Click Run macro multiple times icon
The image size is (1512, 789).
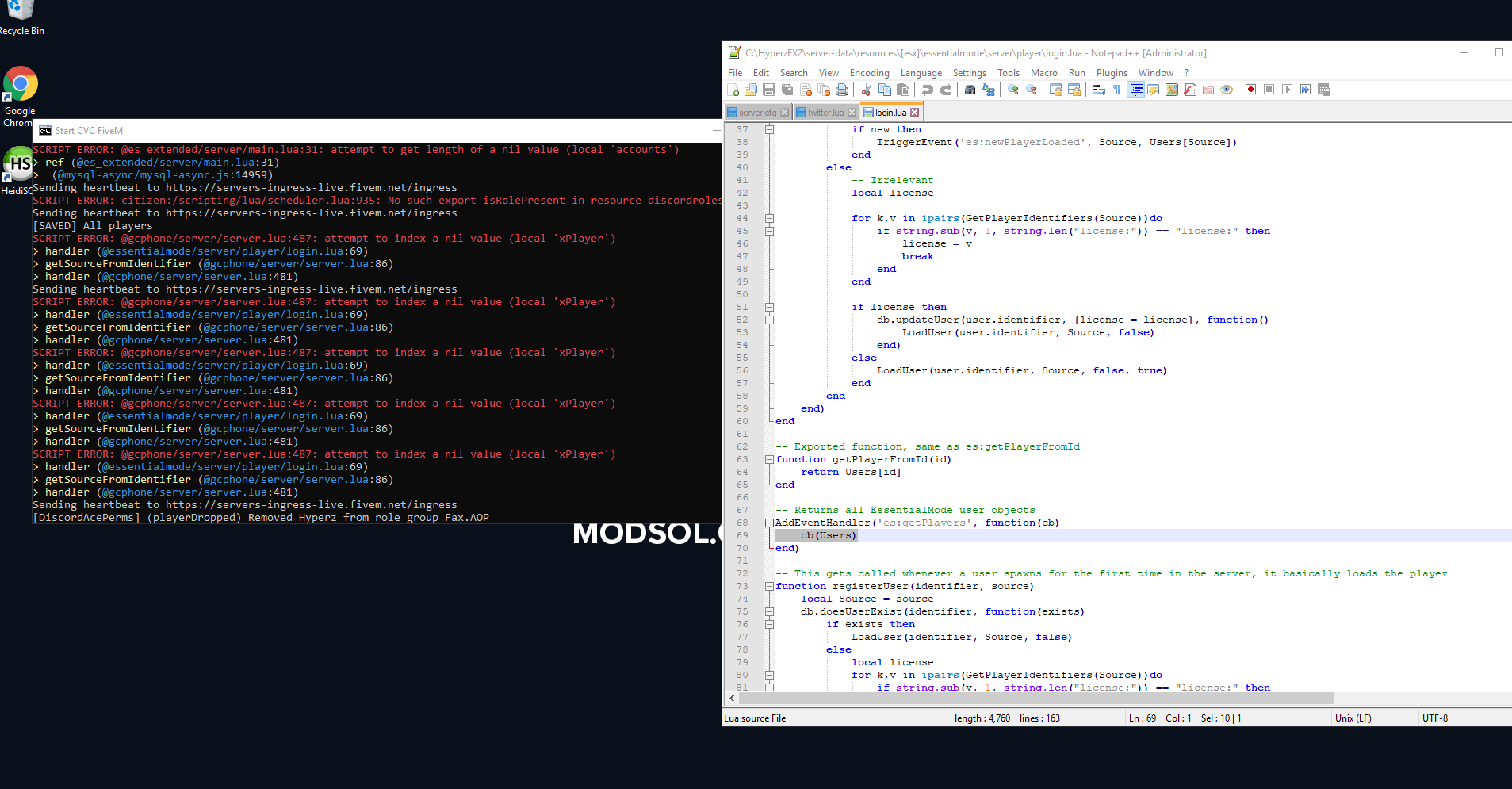[x=1305, y=90]
